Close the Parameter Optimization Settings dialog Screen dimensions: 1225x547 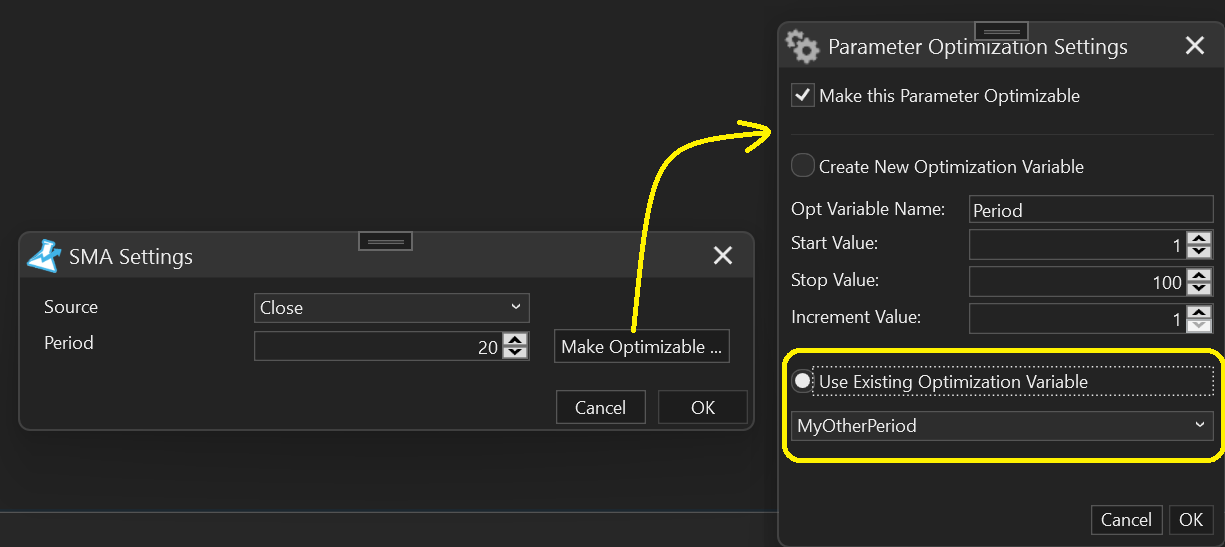(1194, 46)
